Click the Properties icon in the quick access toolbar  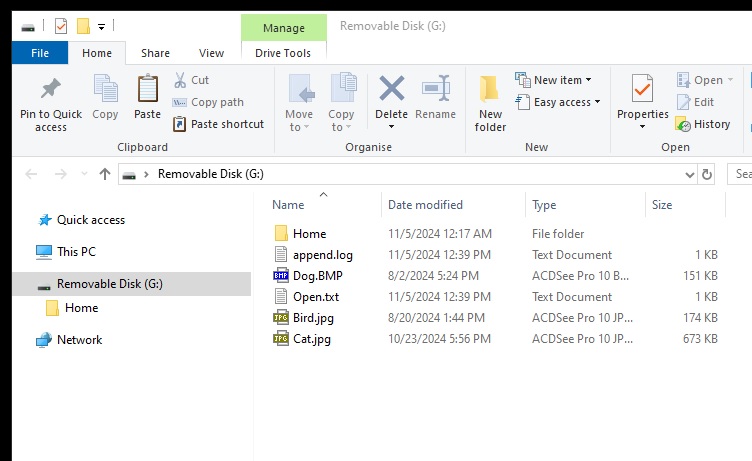pos(61,25)
